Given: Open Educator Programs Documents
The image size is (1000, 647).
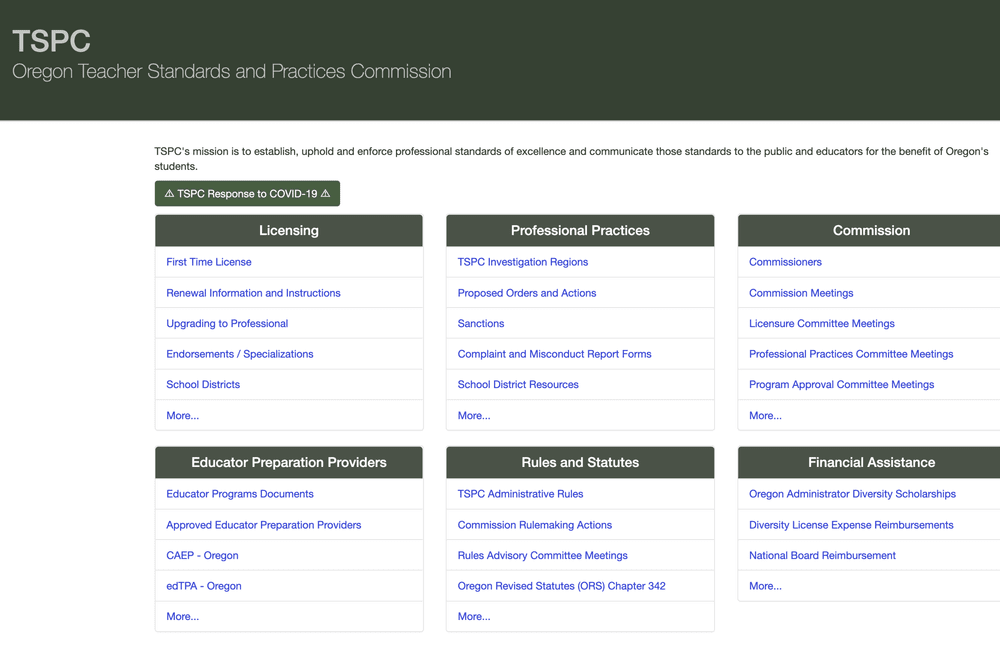Looking at the screenshot, I should [x=240, y=494].
